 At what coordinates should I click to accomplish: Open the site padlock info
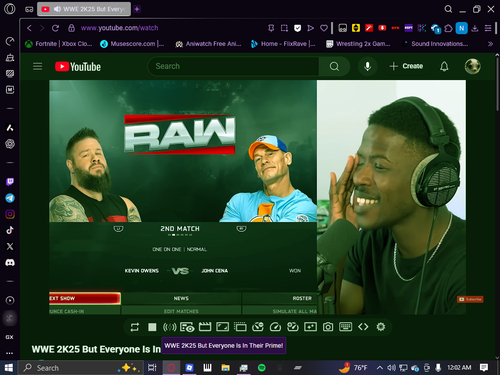pos(71,28)
